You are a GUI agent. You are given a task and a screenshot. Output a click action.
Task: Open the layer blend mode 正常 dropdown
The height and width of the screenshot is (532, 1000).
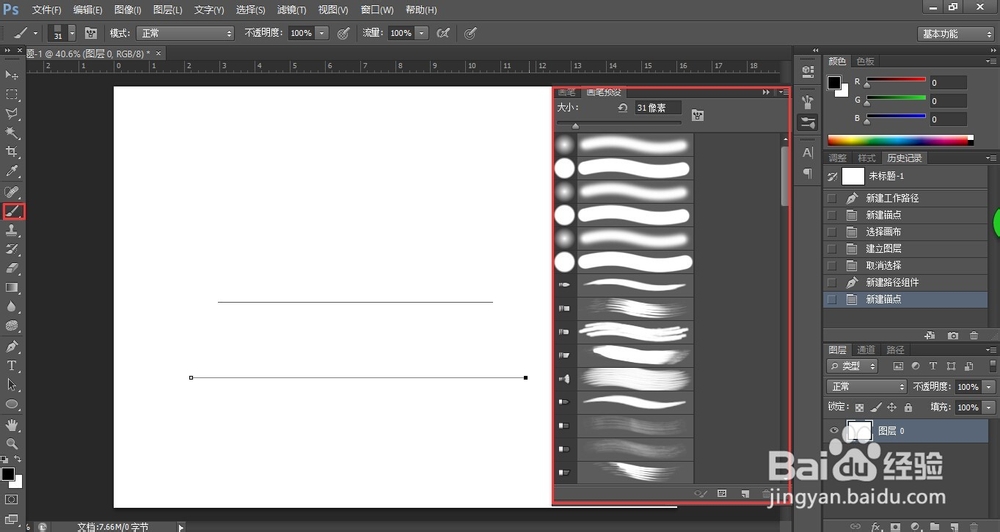[x=867, y=387]
